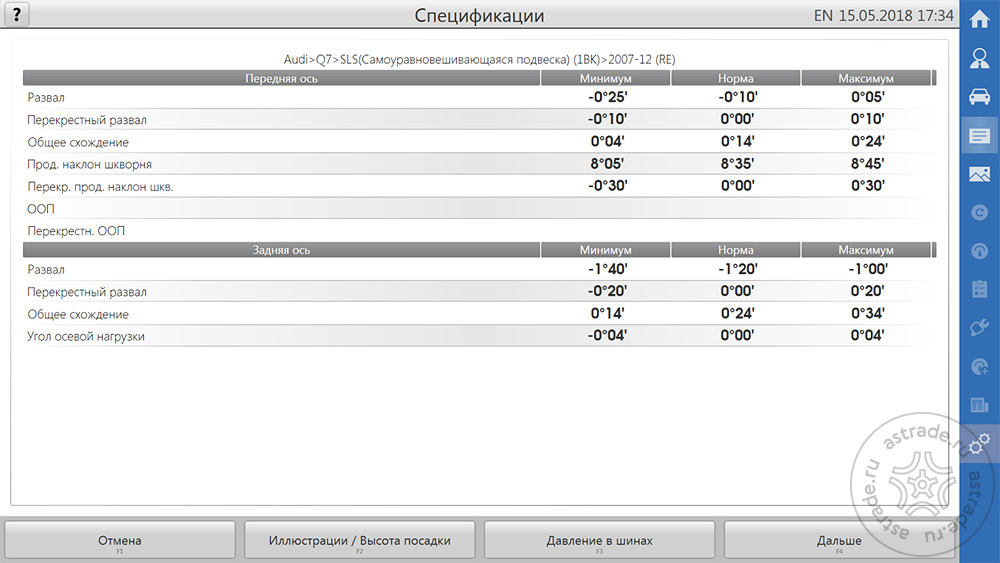
Task: Open the Home screen icon
Action: pyautogui.click(x=980, y=19)
